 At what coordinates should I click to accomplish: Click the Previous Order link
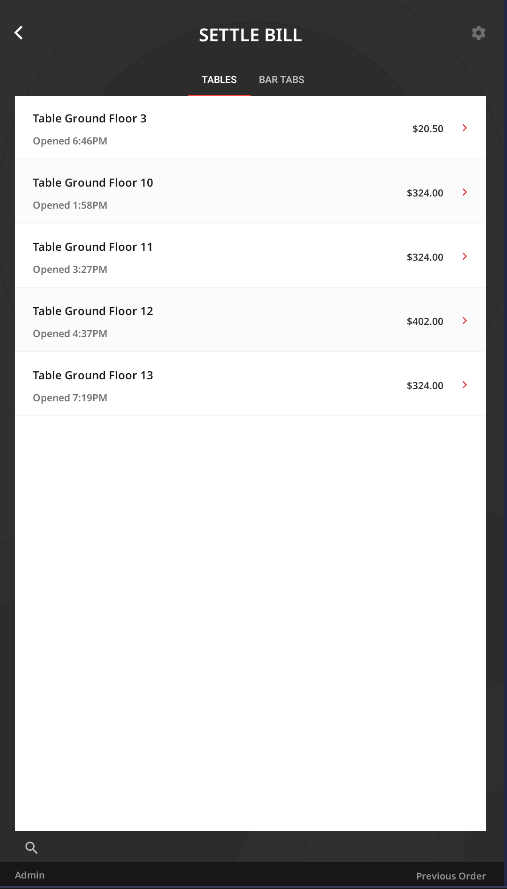(x=451, y=876)
